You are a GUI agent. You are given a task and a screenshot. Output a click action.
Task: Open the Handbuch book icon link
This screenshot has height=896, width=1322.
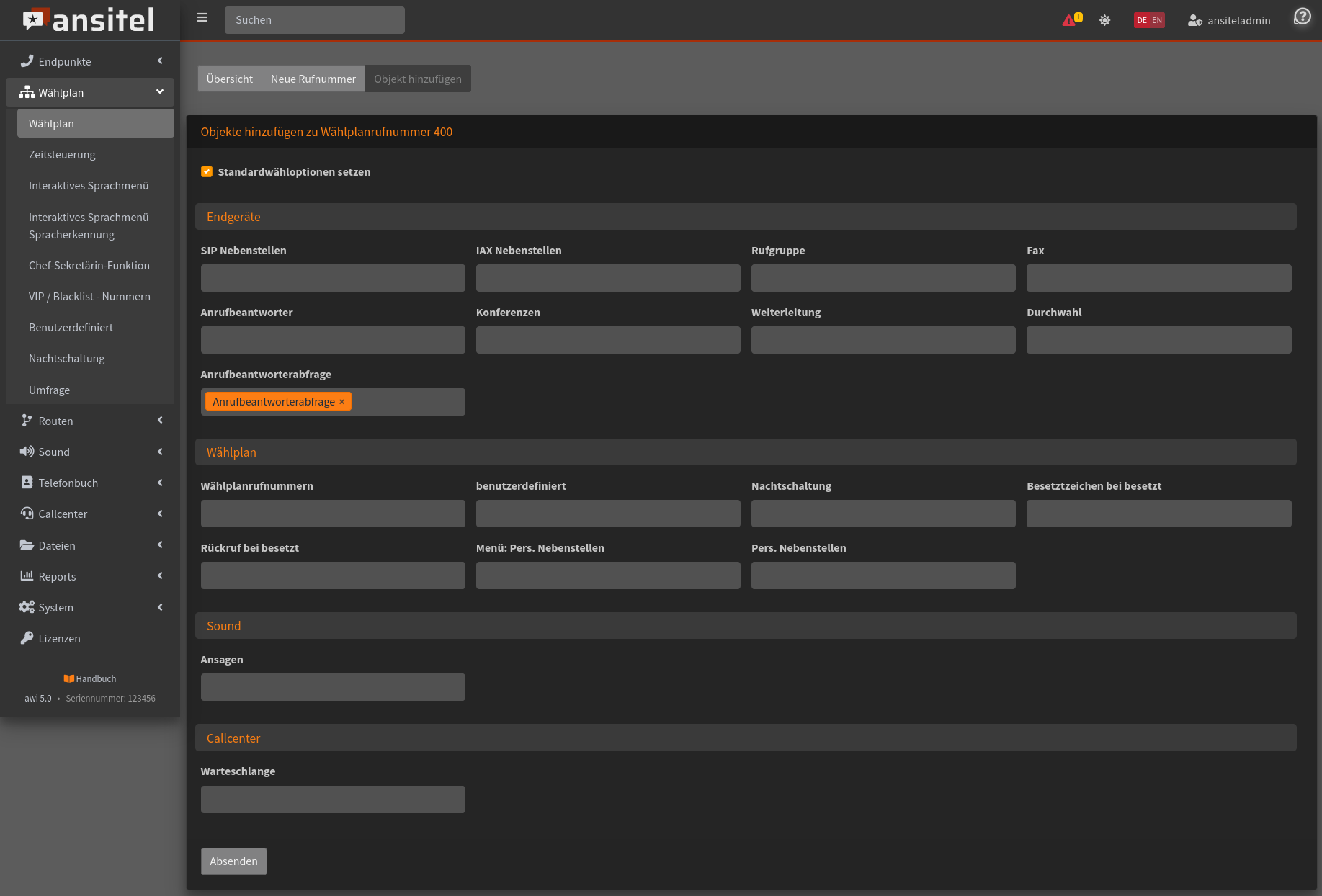pyautogui.click(x=69, y=678)
